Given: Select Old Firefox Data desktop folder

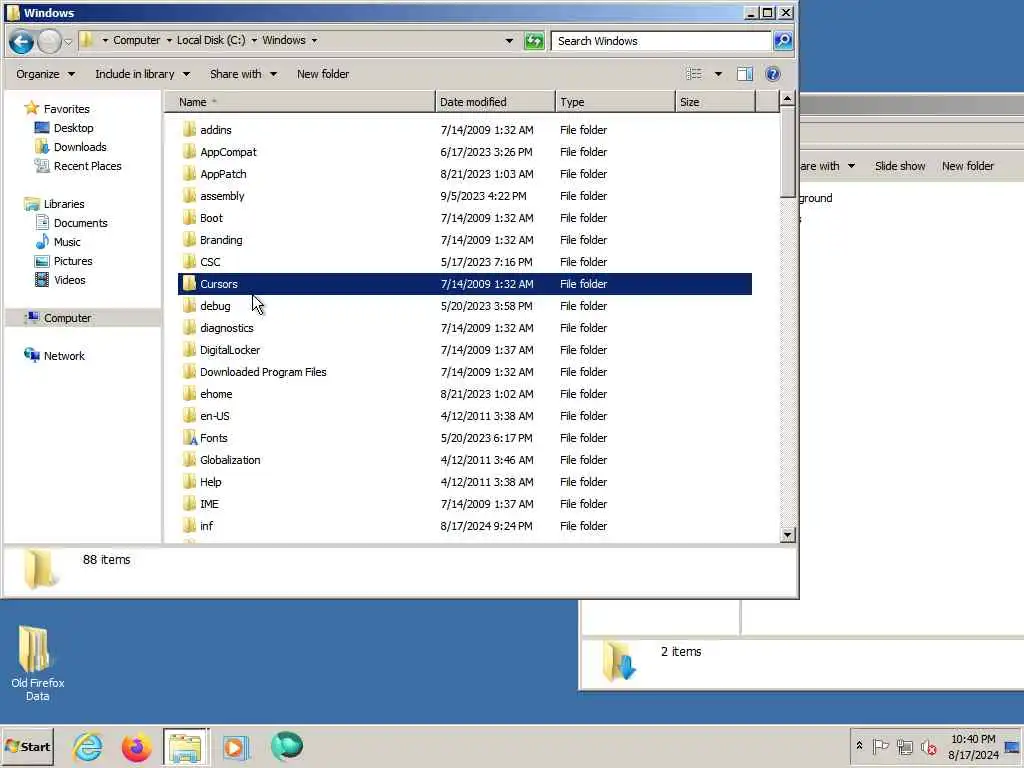Looking at the screenshot, I should point(37,663).
